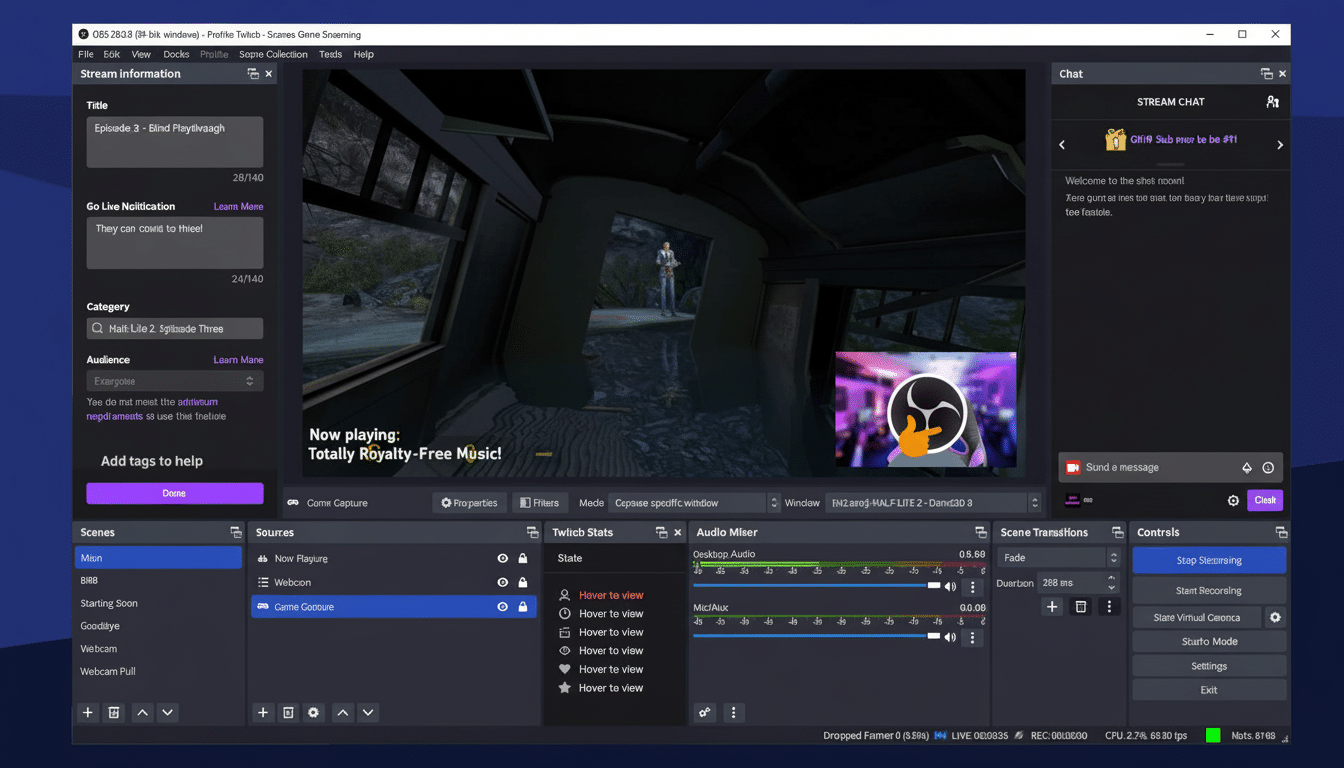Image resolution: width=1344 pixels, height=768 pixels.
Task: Remove a scene using the trash icon
Action: click(114, 712)
